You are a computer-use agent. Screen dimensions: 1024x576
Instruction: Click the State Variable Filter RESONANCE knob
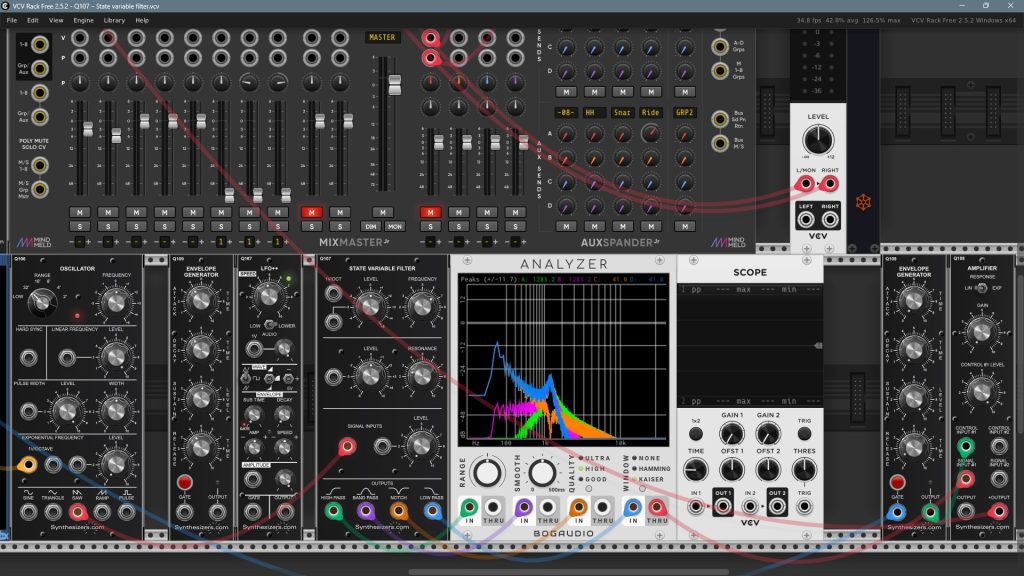point(422,375)
